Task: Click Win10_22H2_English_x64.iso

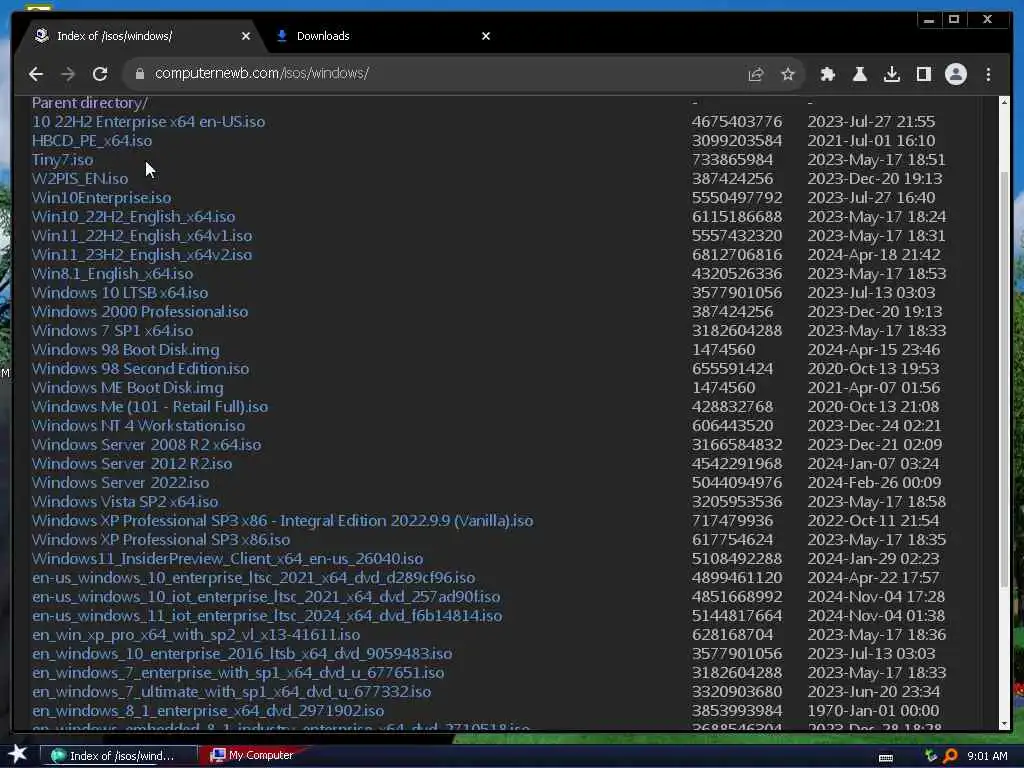Action: coord(134,216)
